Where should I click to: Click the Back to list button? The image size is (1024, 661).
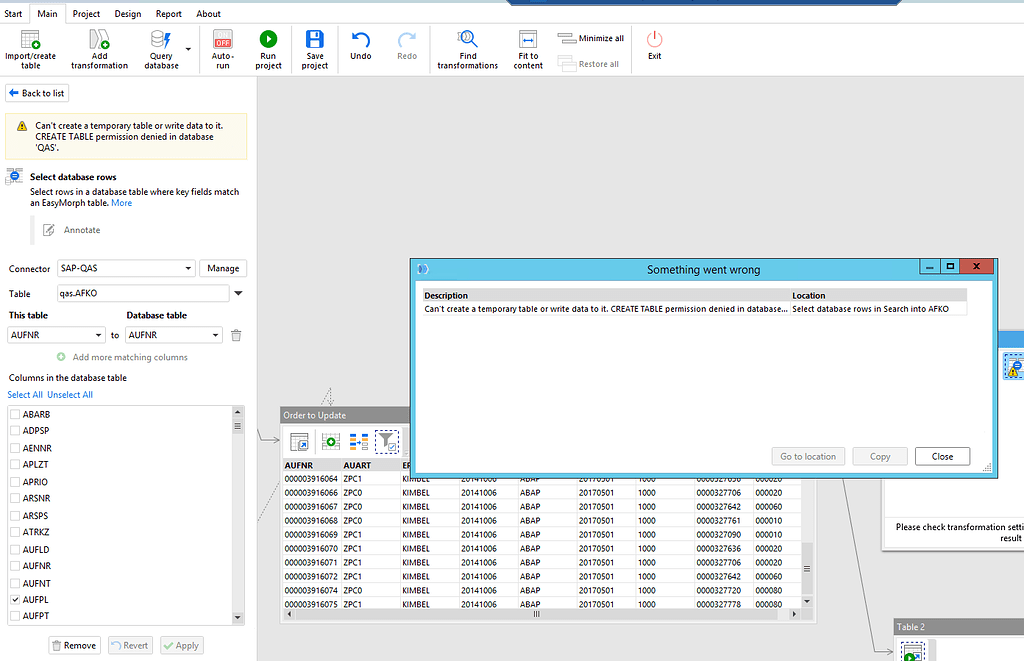[x=37, y=93]
